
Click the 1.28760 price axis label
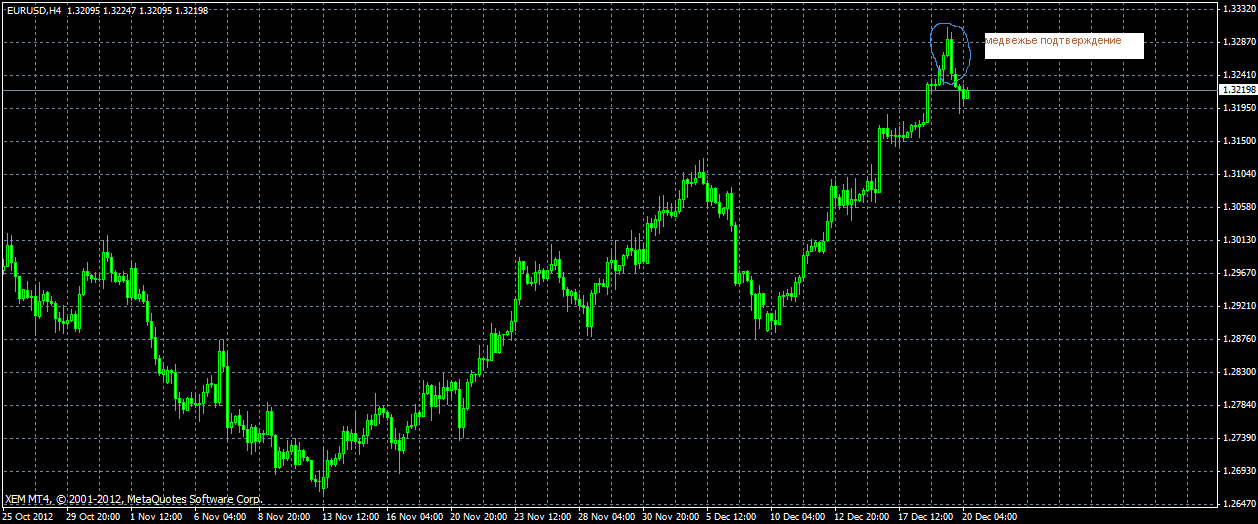point(1238,339)
